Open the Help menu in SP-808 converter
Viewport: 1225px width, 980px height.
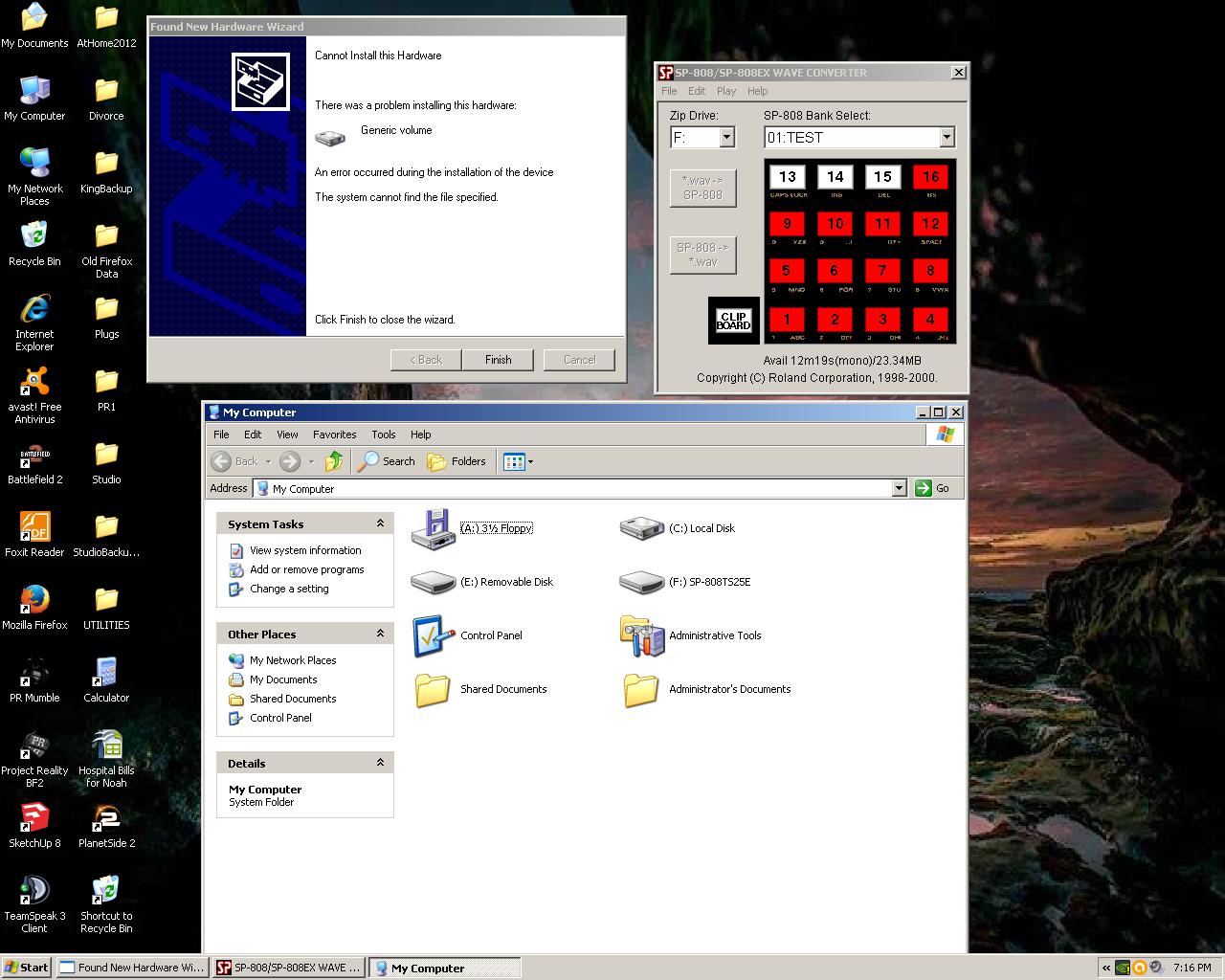757,91
